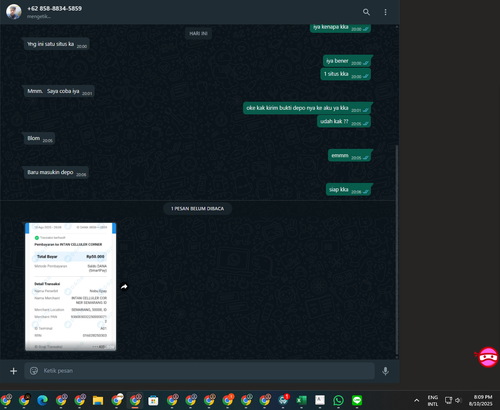Open the taskbar app left of Excel
The width and height of the screenshot is (500, 410).
click(x=283, y=400)
